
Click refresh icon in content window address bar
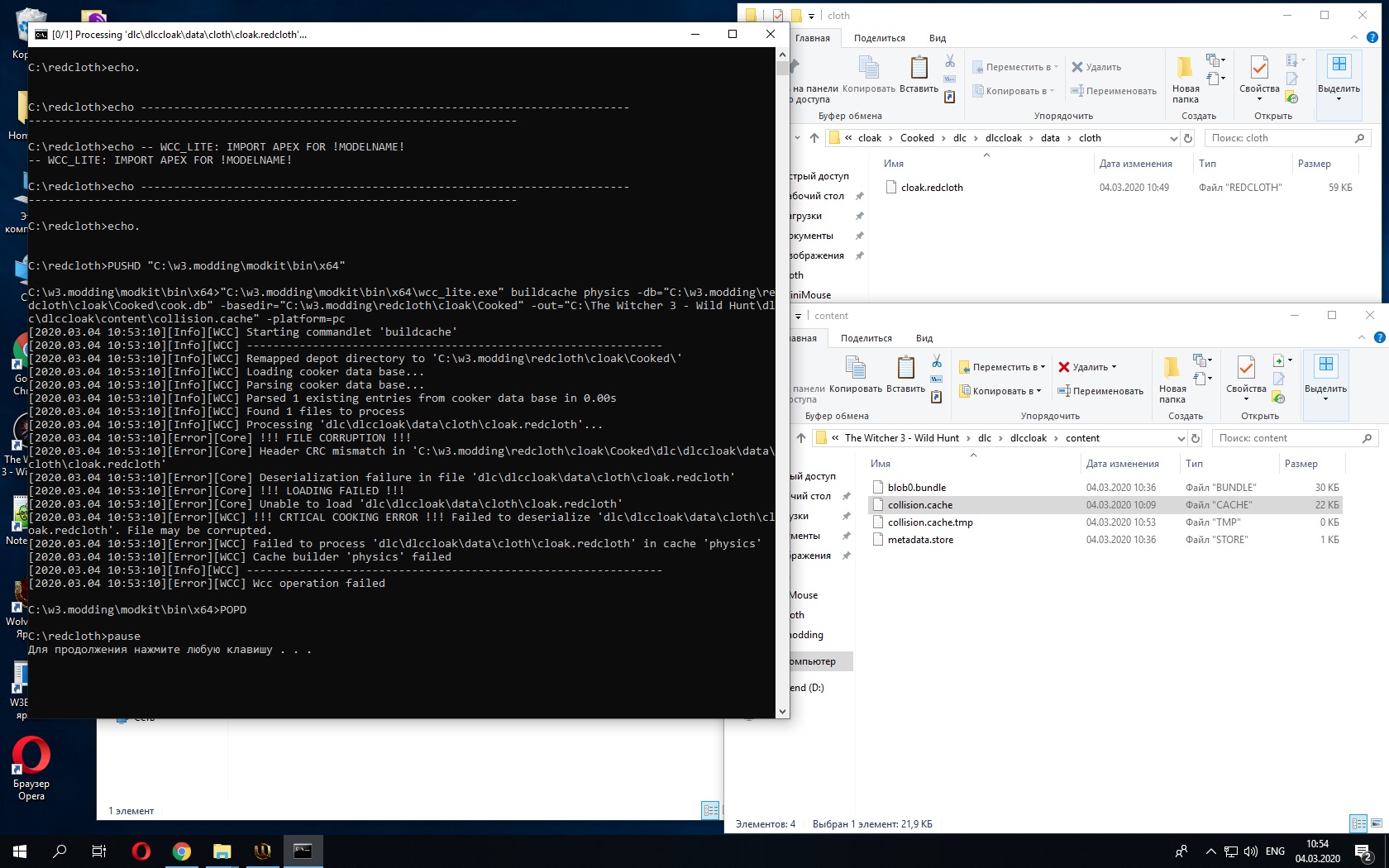point(1195,438)
